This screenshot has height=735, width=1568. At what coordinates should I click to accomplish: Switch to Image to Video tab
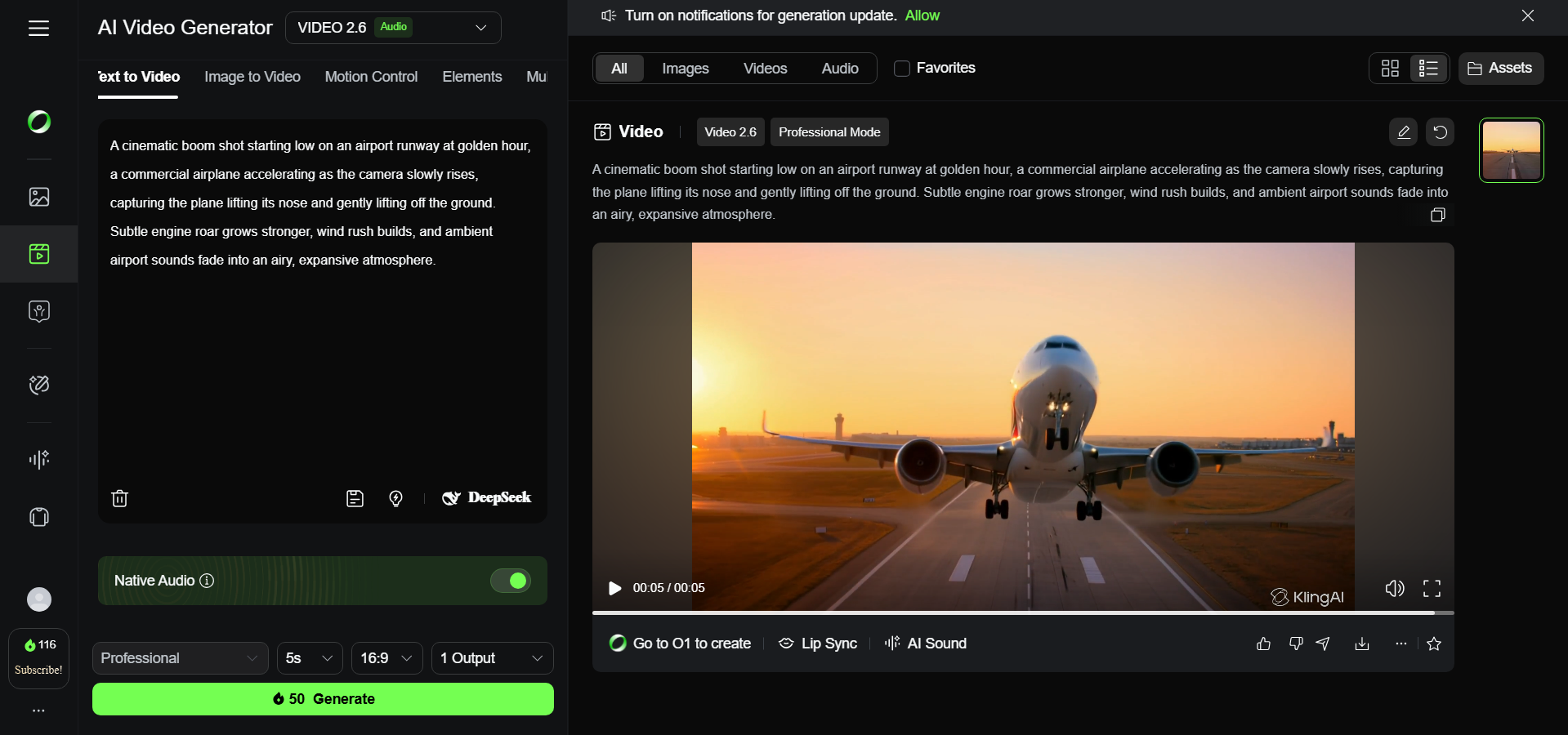pyautogui.click(x=252, y=77)
